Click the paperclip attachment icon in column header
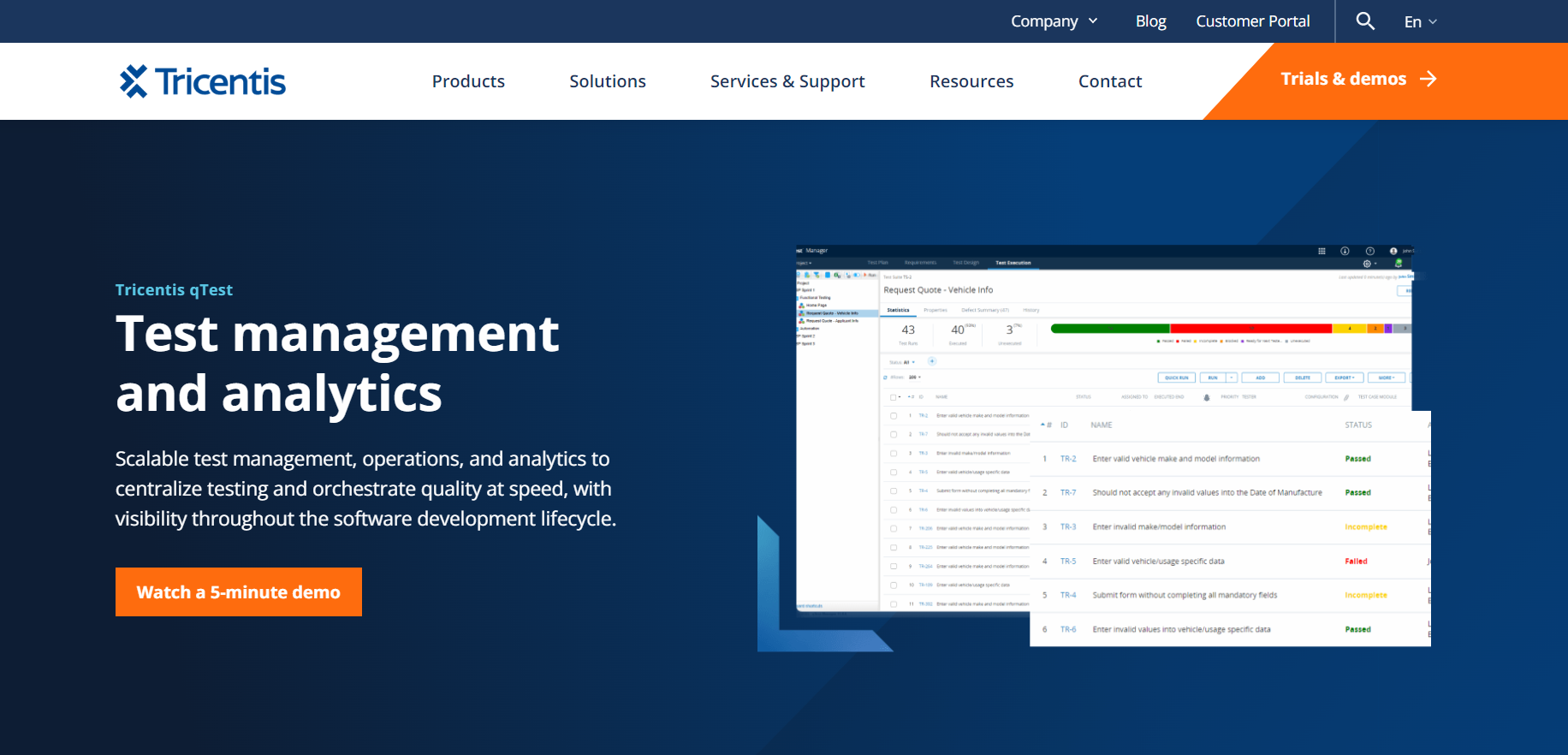1568x755 pixels. [1346, 397]
